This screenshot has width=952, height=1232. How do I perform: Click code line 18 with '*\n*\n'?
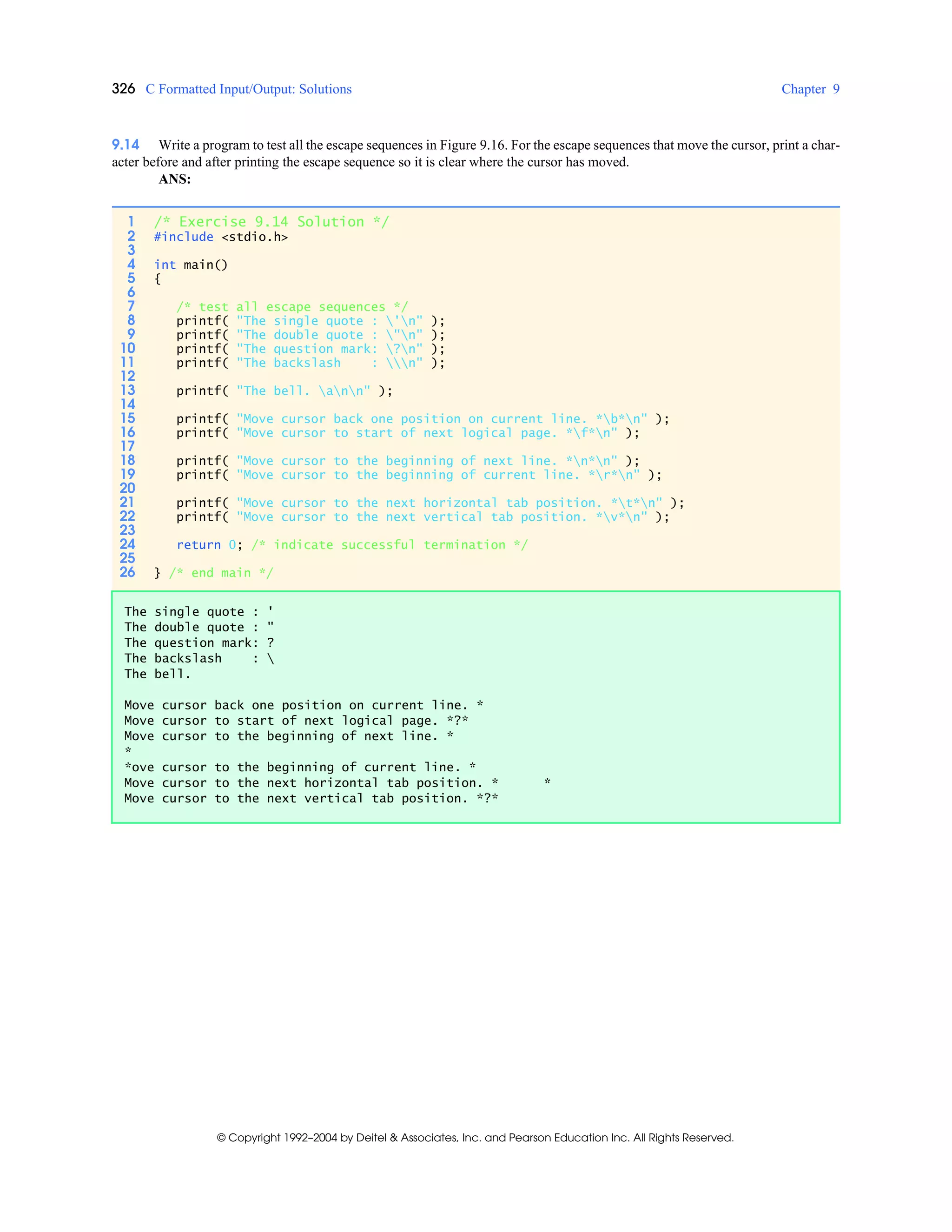[x=408, y=461]
